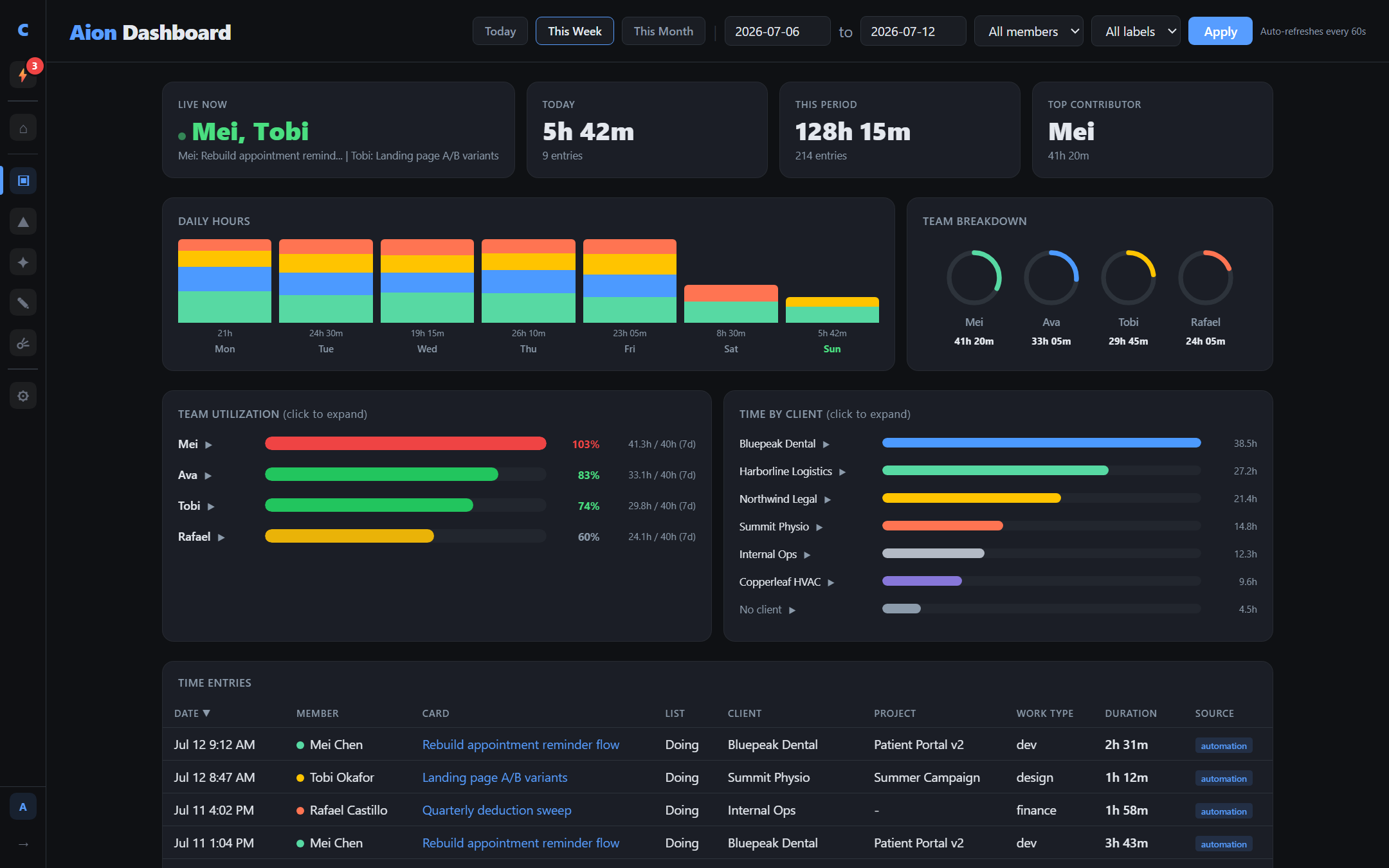Edit the start date field 2026-07-06

777,32
